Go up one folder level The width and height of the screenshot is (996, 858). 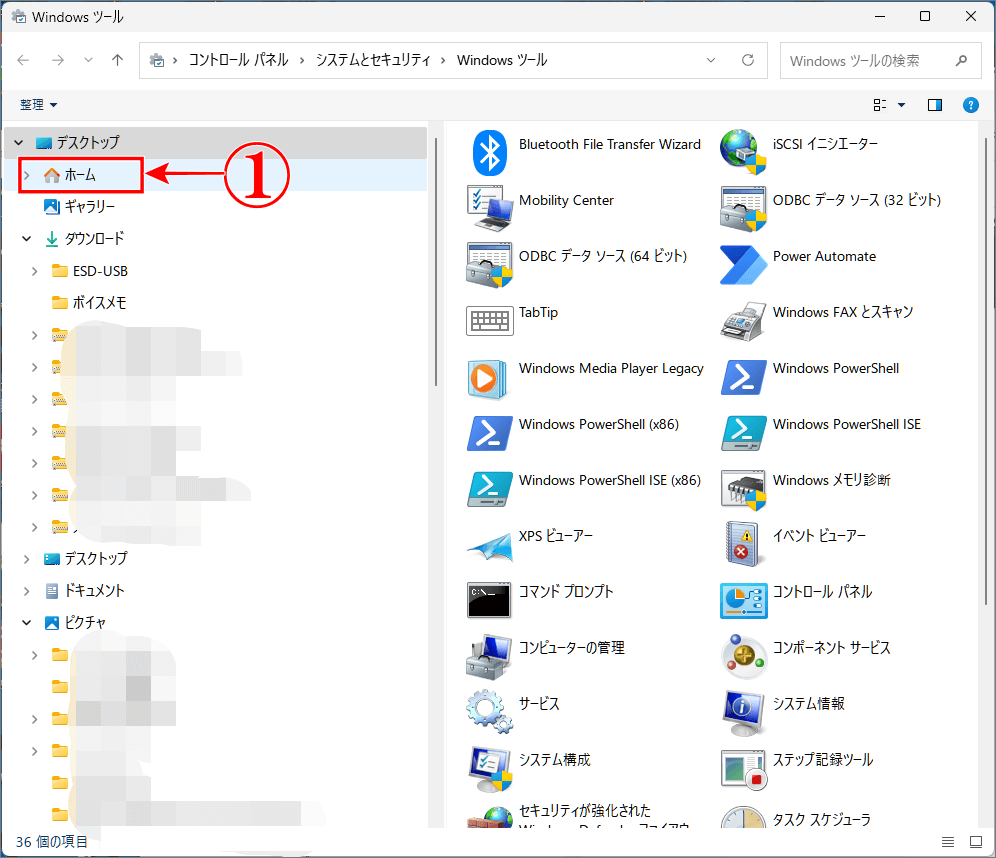pos(118,60)
